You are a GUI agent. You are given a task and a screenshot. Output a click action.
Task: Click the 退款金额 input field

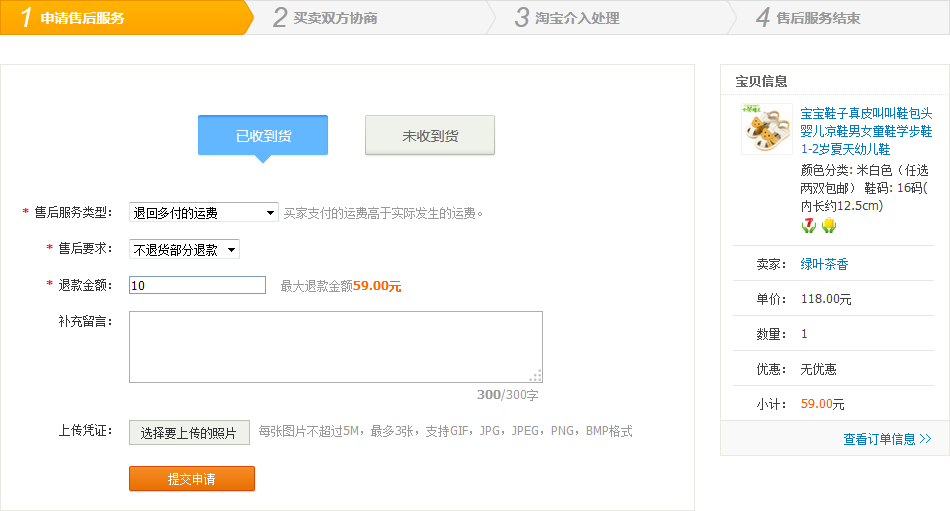click(x=198, y=285)
